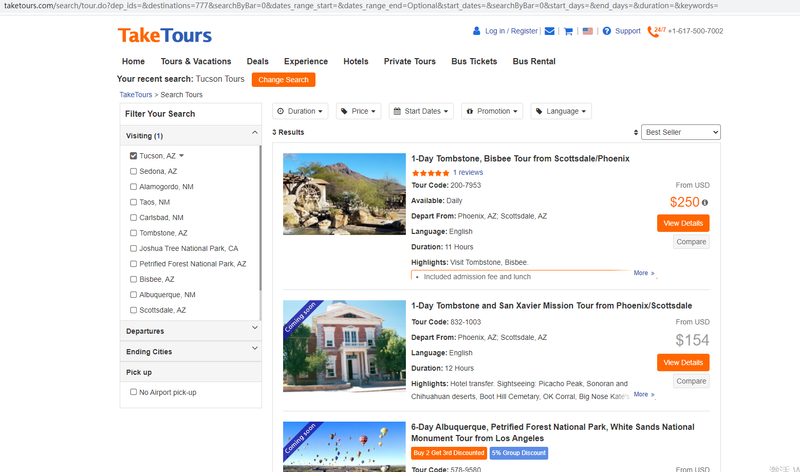The image size is (800, 472).
Task: Open the Support link
Action: (628, 31)
